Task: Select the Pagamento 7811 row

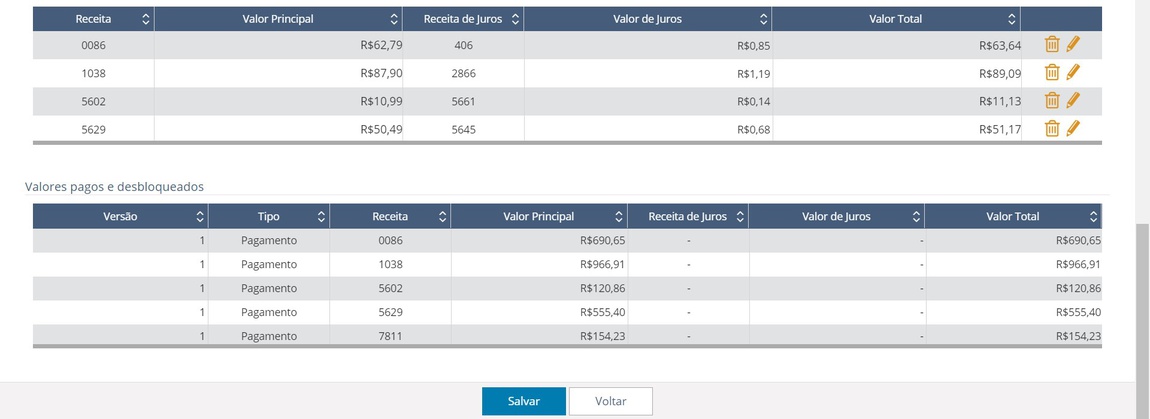Action: pos(567,336)
